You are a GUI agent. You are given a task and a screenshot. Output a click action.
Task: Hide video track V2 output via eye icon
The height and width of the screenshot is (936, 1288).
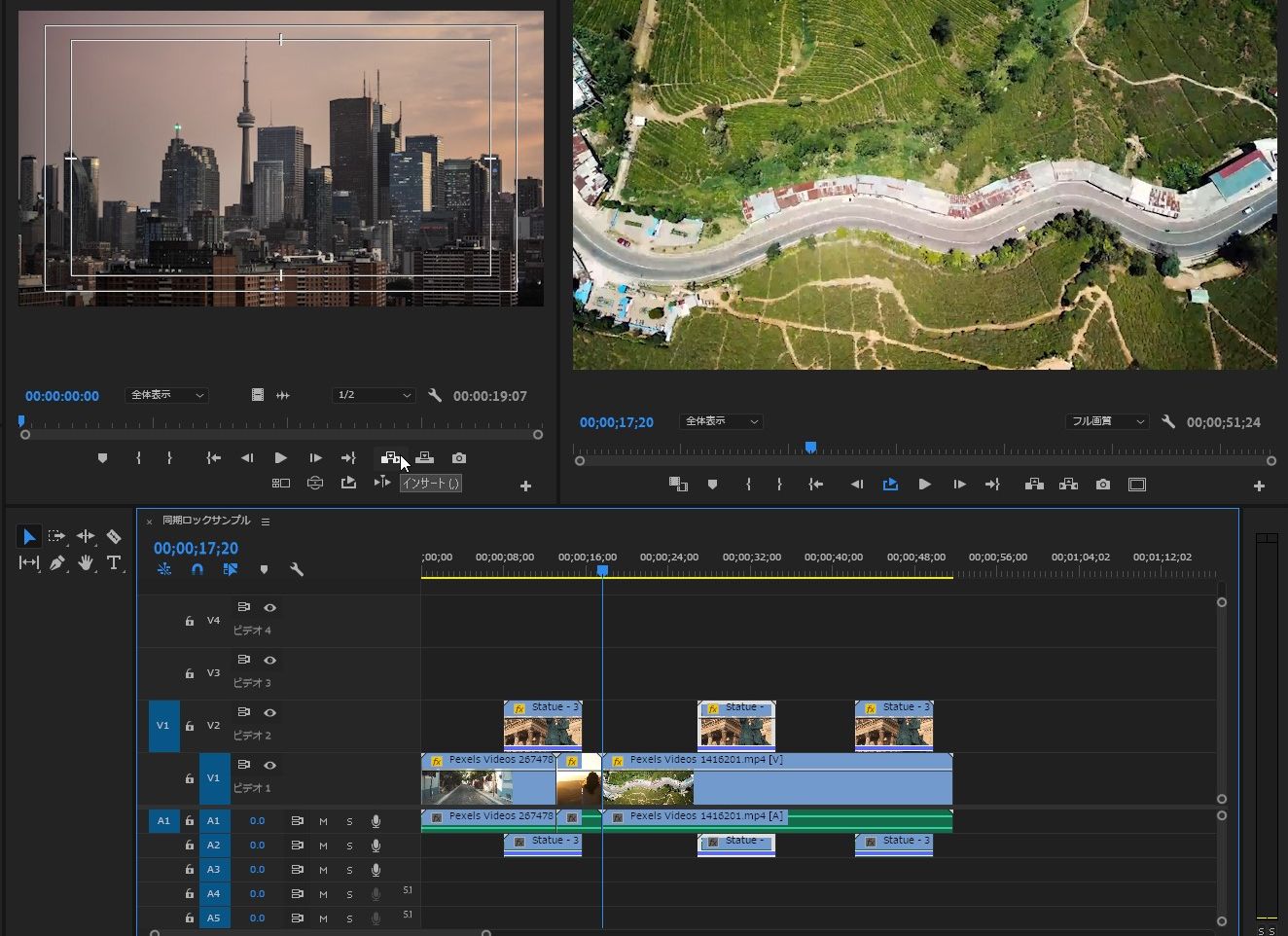click(x=269, y=712)
